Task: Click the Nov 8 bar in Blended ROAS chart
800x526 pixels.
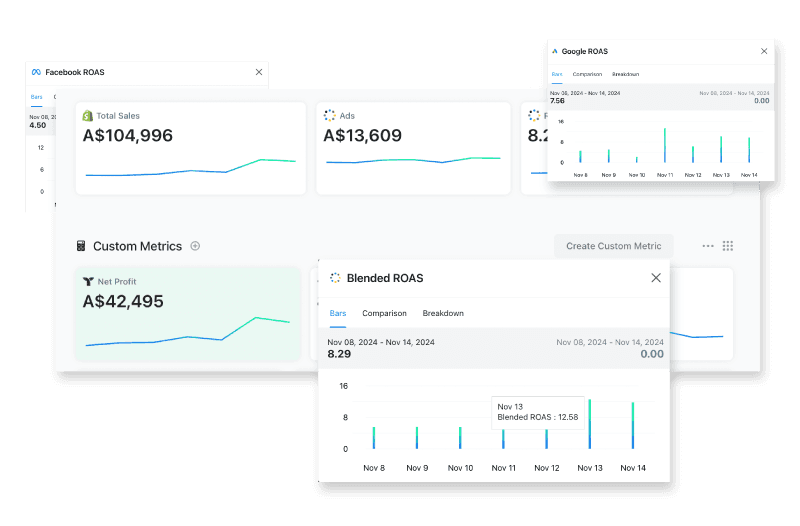Action: 374,438
